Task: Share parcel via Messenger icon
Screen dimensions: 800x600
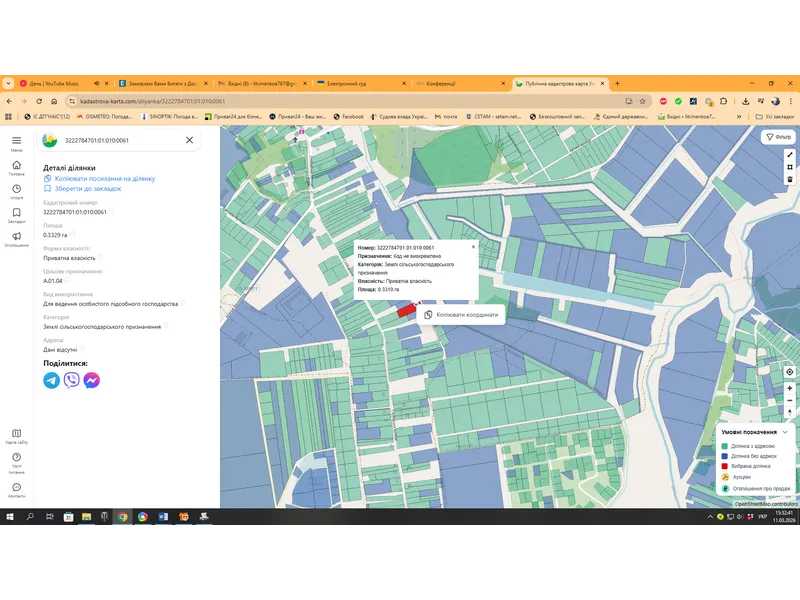Action: [91, 380]
